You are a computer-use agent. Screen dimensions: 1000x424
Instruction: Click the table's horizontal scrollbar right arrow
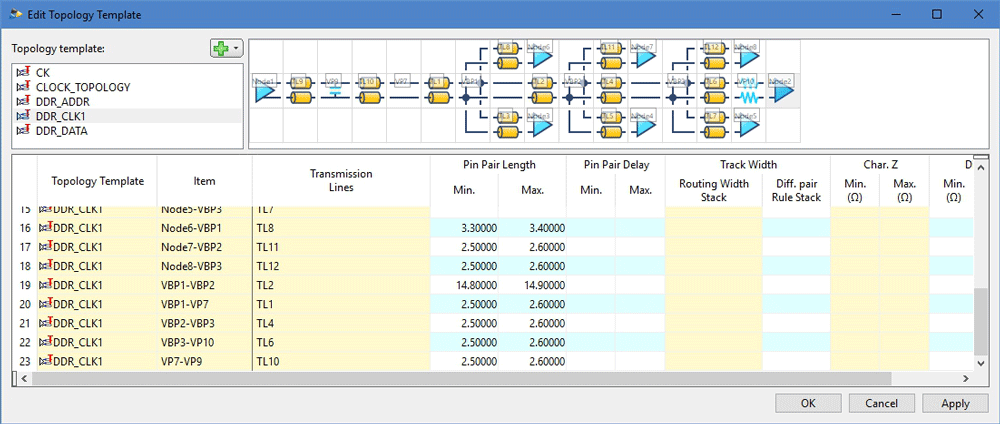(x=967, y=379)
